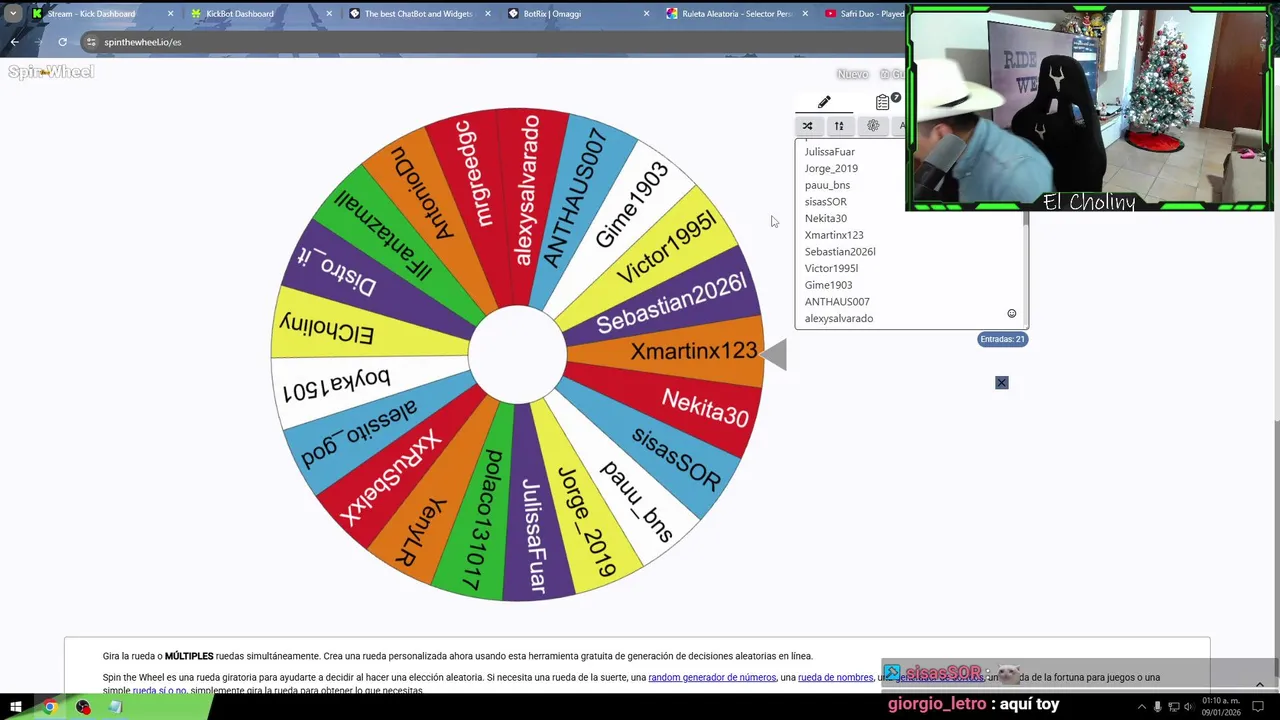Select ANTHAUS007 in the entries list
Viewport: 1280px width, 720px height.
pyautogui.click(x=837, y=302)
